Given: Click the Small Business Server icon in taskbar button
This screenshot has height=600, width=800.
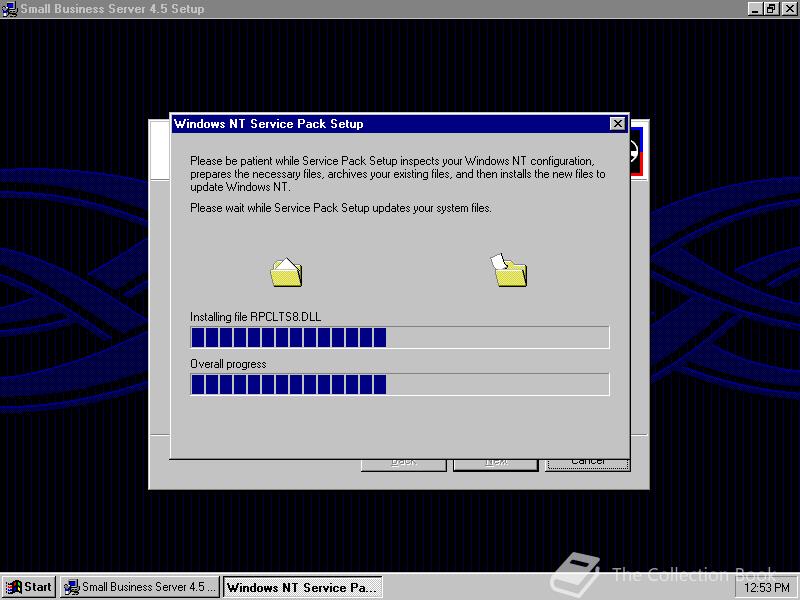Looking at the screenshot, I should tap(71, 587).
